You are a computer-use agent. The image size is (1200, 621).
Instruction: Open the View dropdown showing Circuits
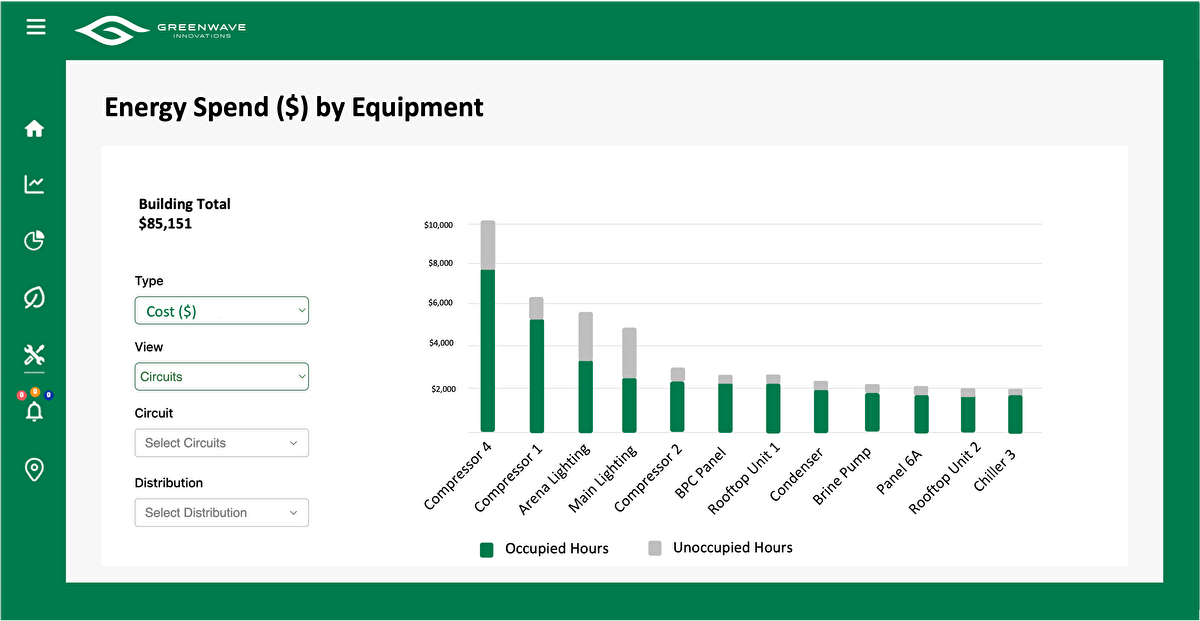click(221, 376)
